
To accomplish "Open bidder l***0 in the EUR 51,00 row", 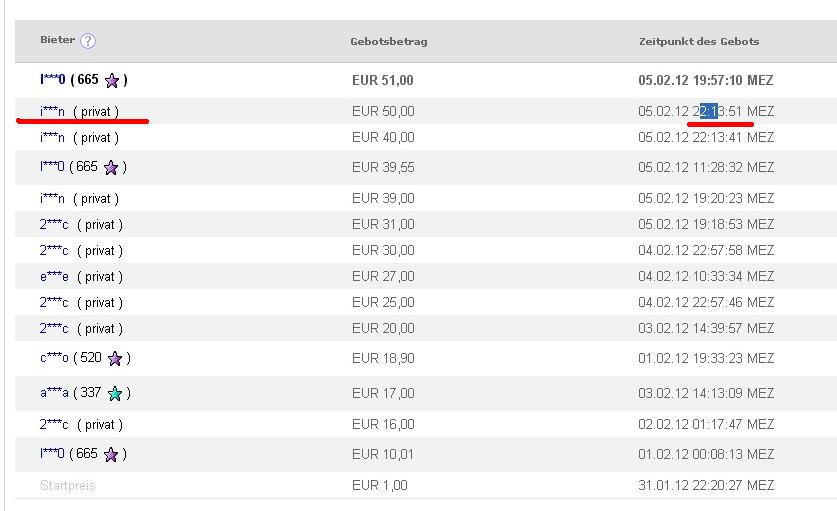I will click(x=53, y=80).
